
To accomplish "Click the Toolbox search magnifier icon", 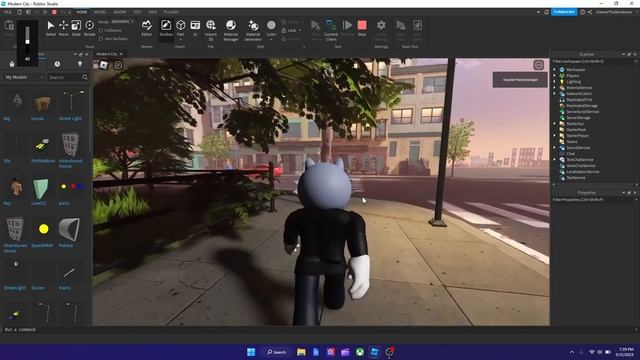I will (x=85, y=77).
